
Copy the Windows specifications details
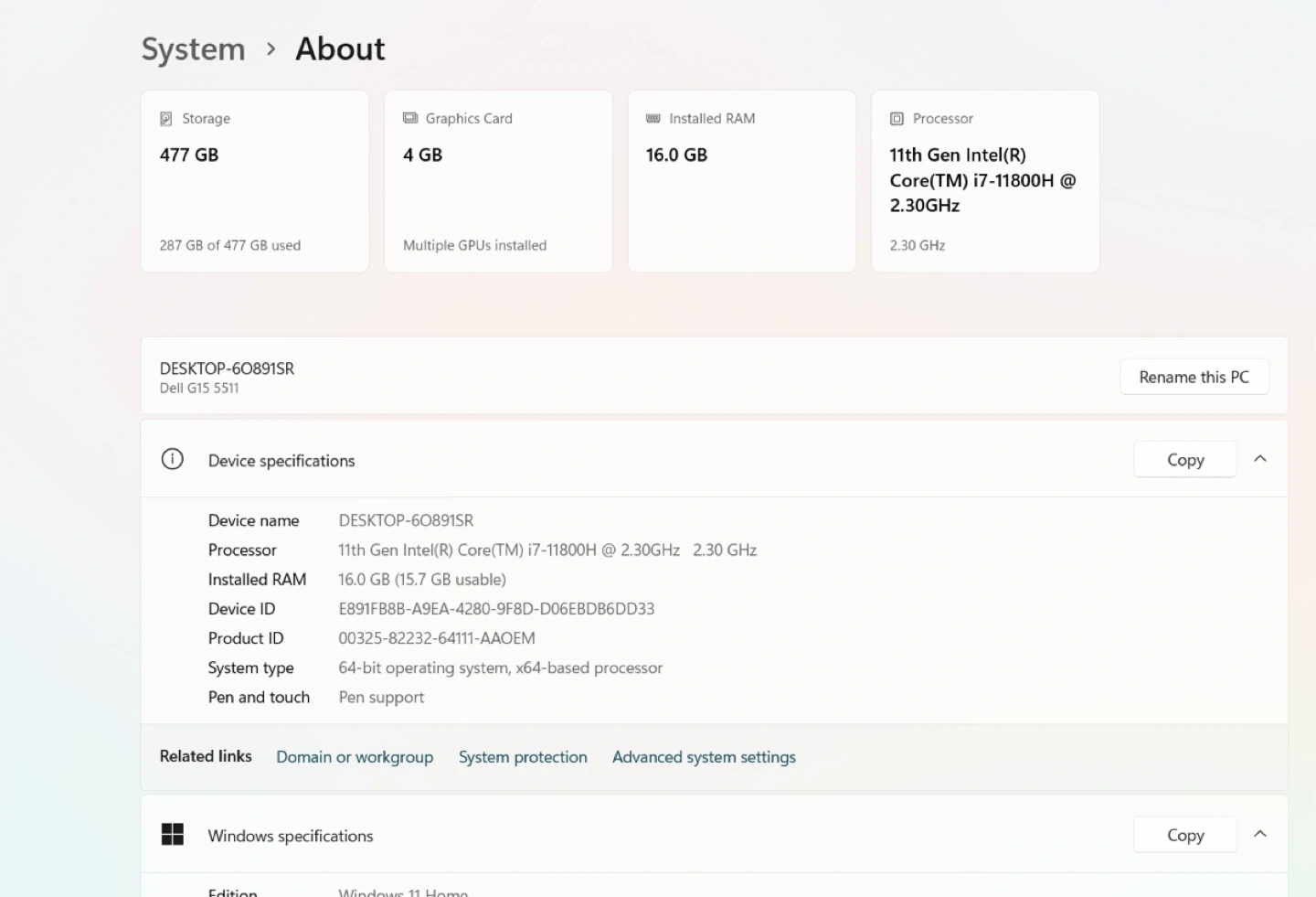(1184, 835)
